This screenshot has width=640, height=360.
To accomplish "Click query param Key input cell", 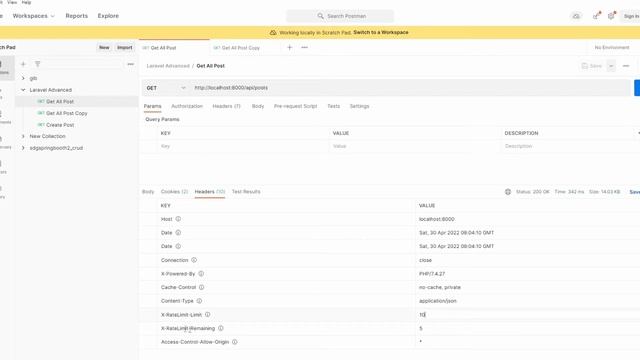I will click(x=243, y=146).
